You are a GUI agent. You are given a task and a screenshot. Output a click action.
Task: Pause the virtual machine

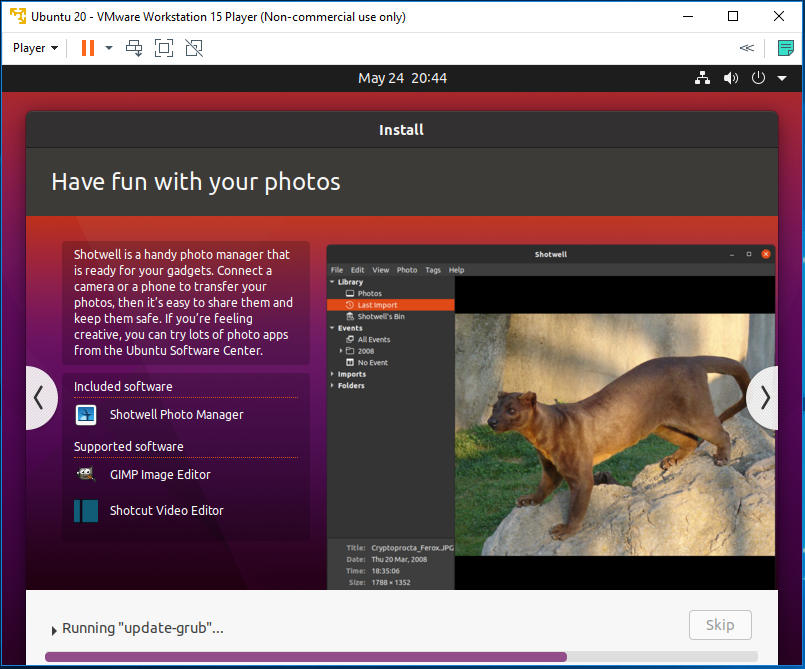tap(88, 48)
